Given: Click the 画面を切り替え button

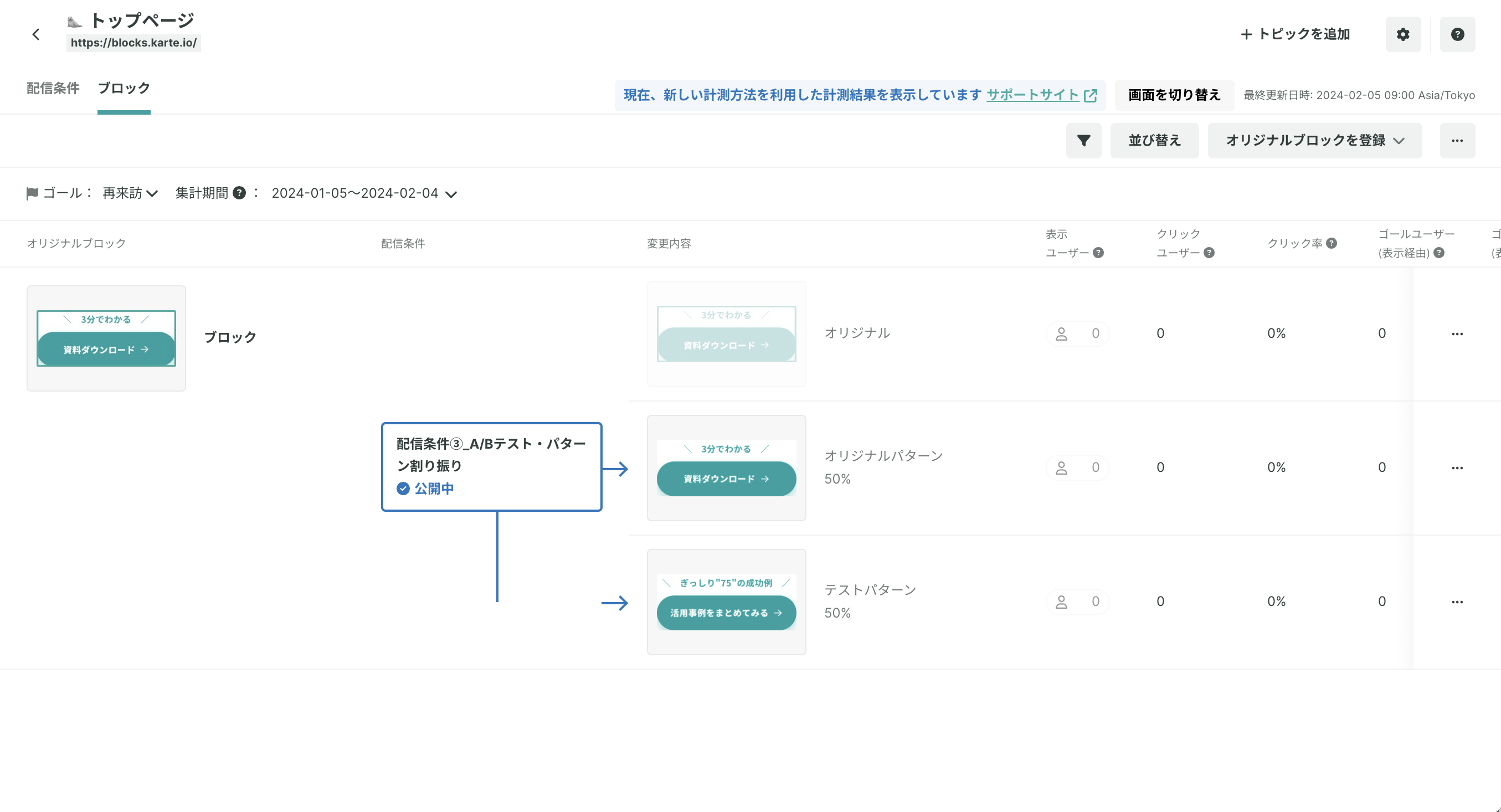Looking at the screenshot, I should pos(1174,95).
